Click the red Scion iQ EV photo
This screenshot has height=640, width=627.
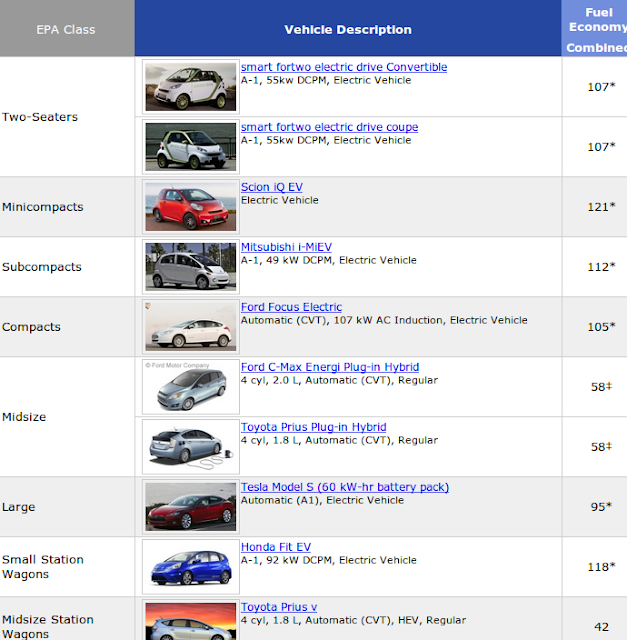point(191,207)
